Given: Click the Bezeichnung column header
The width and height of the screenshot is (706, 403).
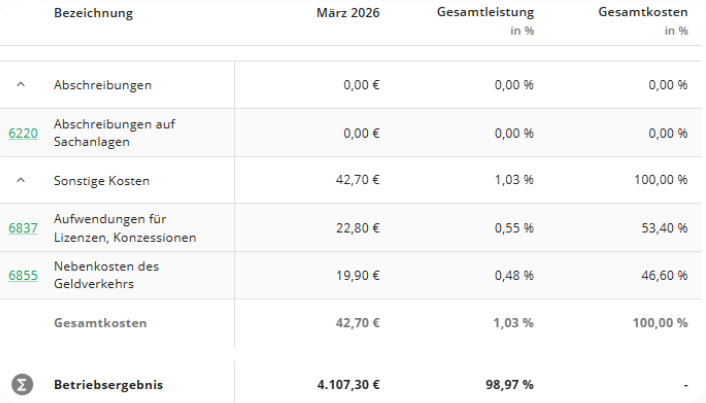Looking at the screenshot, I should [93, 13].
